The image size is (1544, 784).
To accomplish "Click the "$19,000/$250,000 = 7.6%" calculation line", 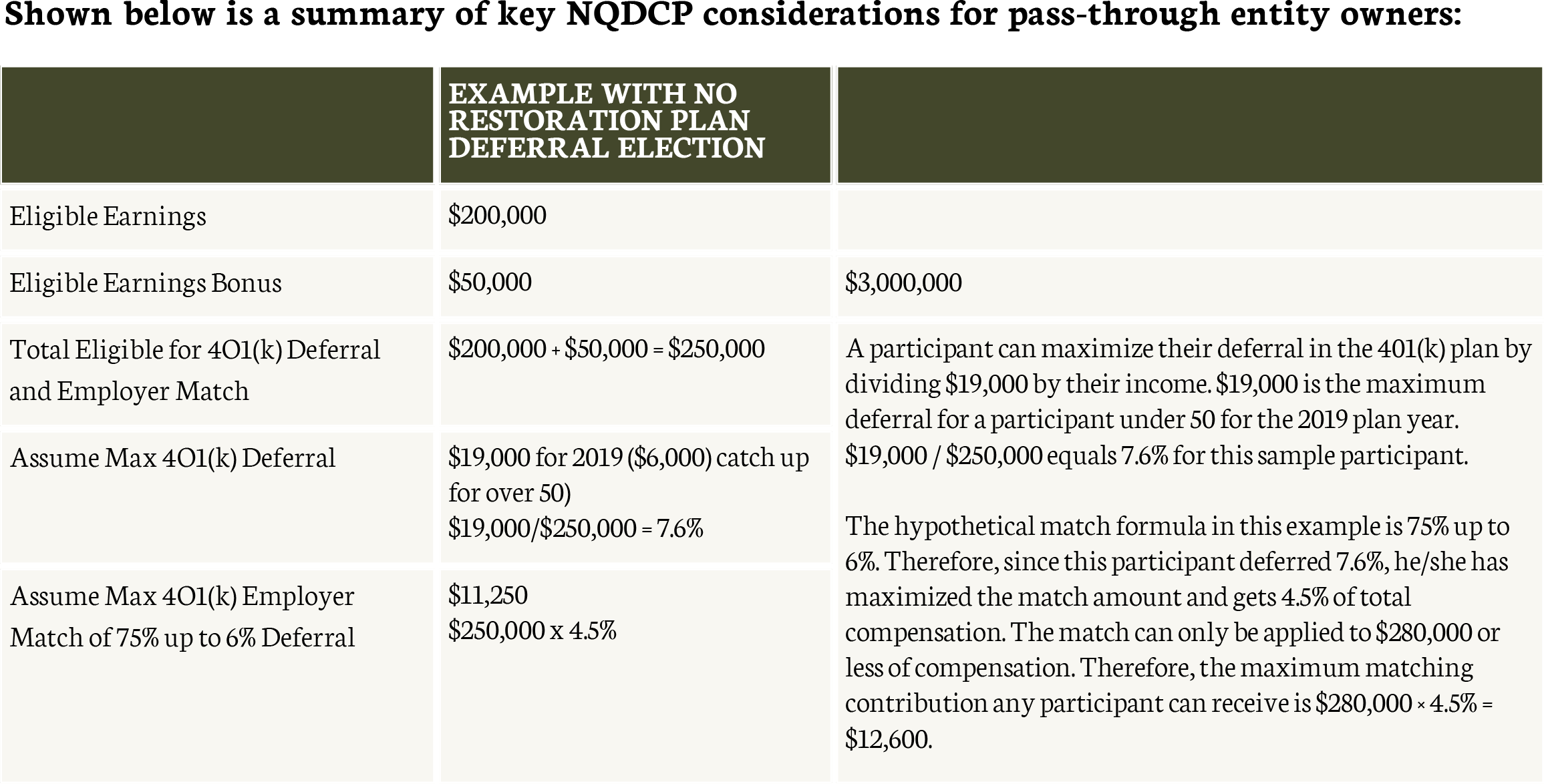I will 575,528.
